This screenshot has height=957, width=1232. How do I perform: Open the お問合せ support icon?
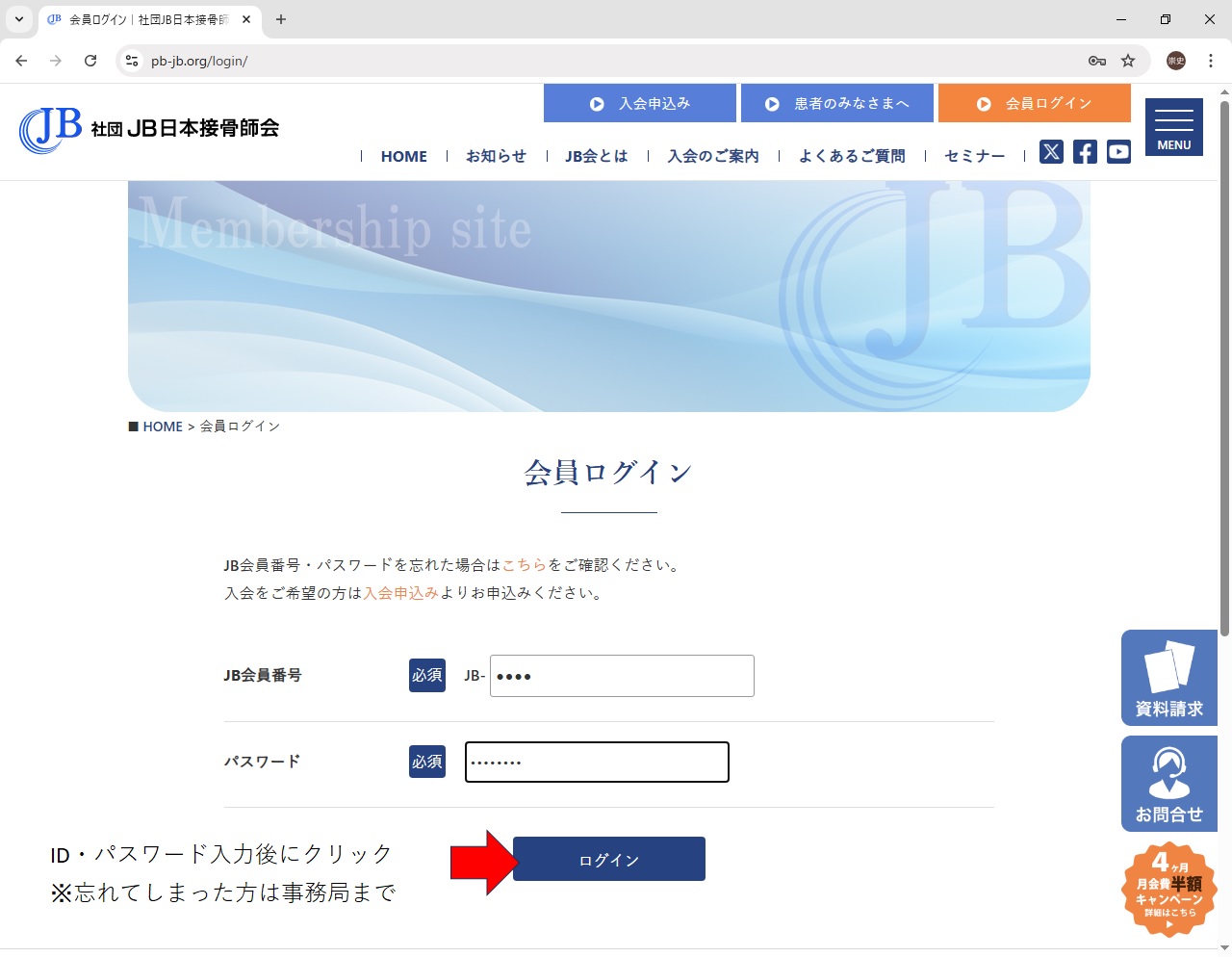click(x=1168, y=784)
